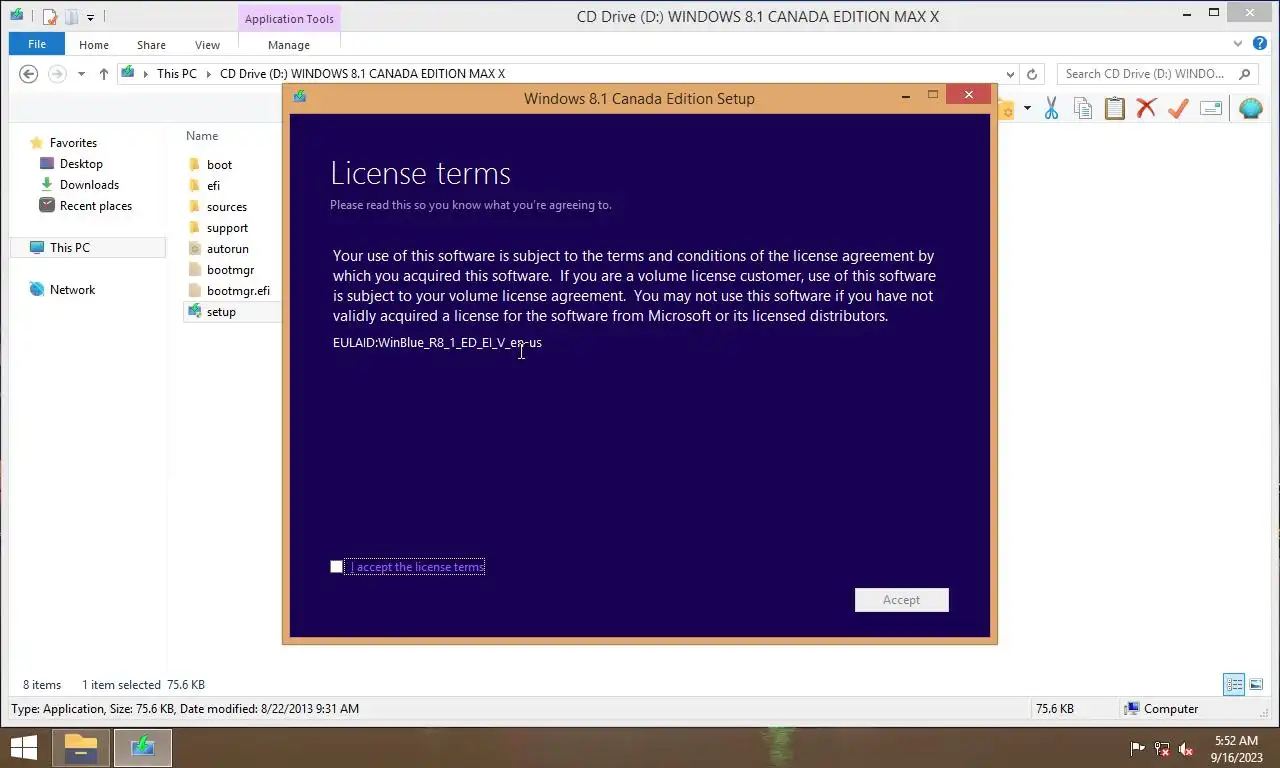Viewport: 1280px width, 768px height.
Task: Select the efi folder
Action: pyautogui.click(x=213, y=186)
